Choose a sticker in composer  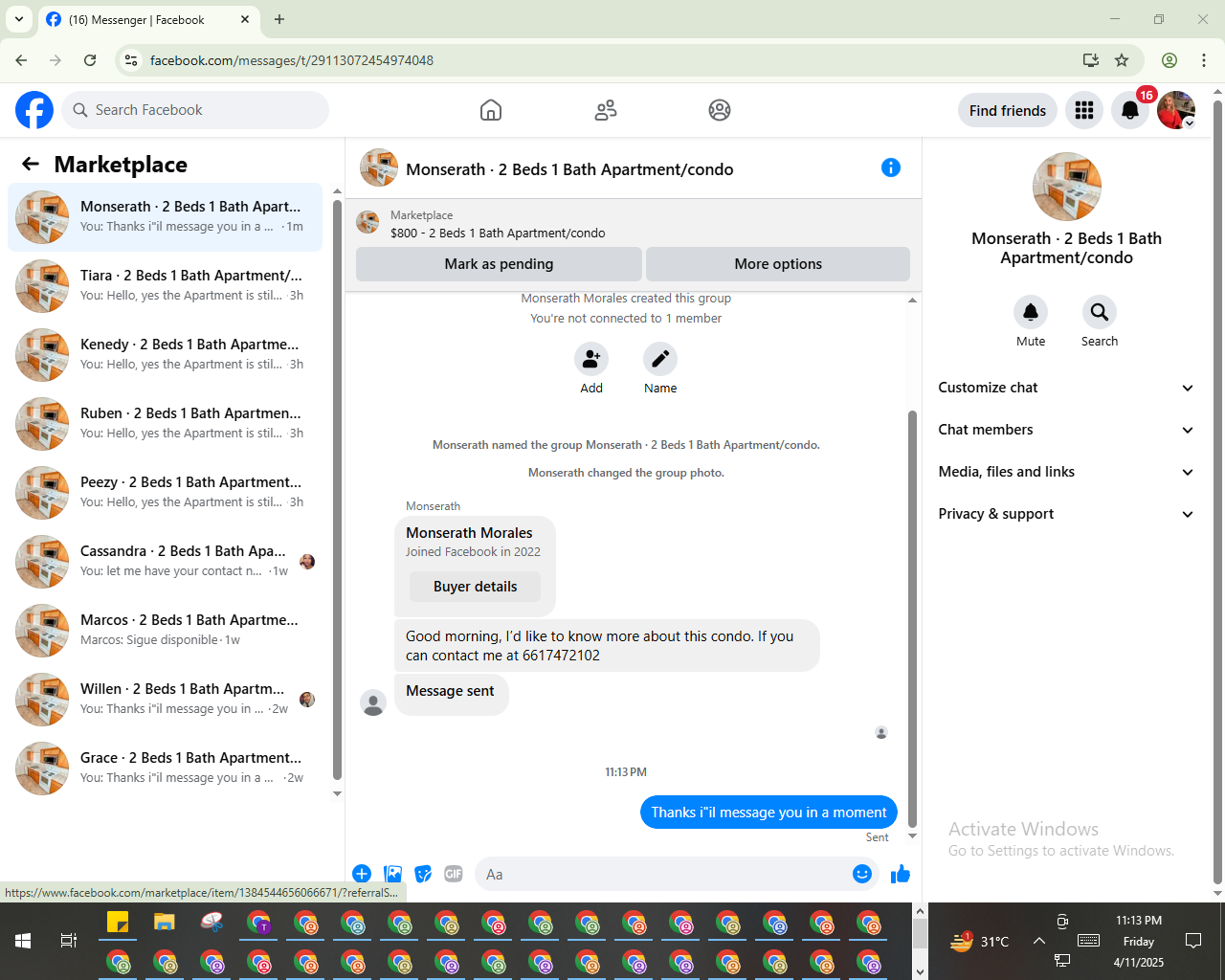[x=423, y=874]
